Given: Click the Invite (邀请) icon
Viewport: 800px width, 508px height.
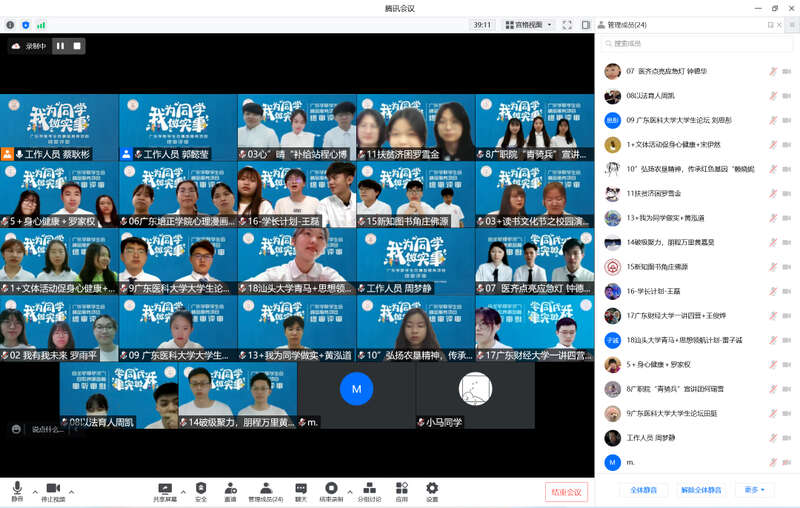Looking at the screenshot, I should point(230,488).
